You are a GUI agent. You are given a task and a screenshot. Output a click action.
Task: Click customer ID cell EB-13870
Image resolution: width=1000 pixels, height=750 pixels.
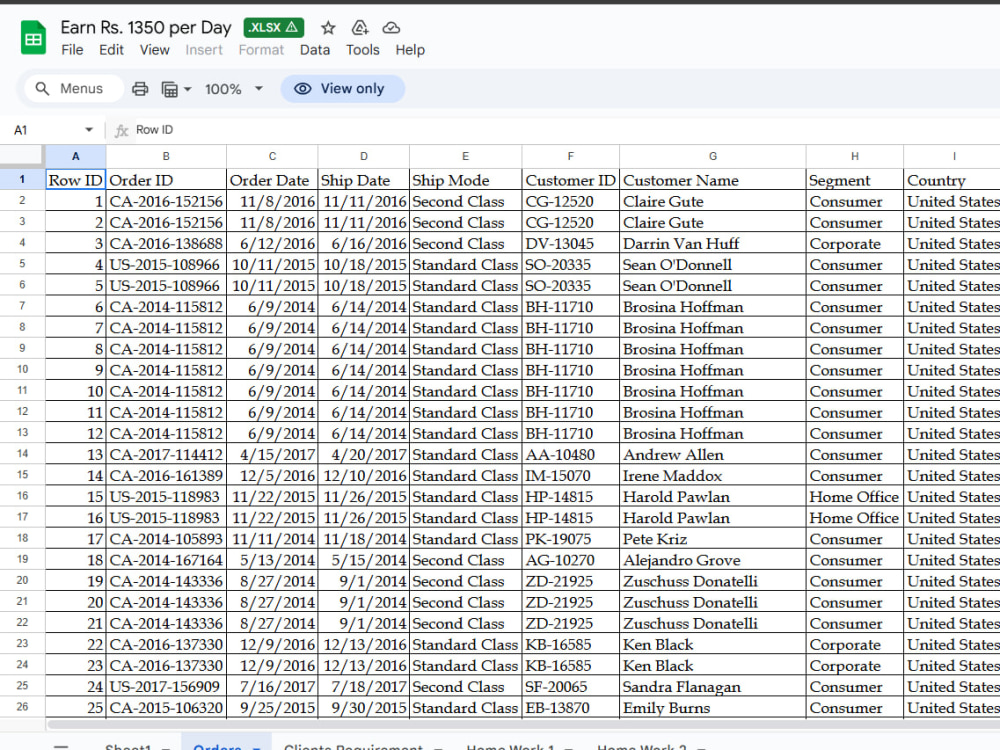(x=570, y=708)
